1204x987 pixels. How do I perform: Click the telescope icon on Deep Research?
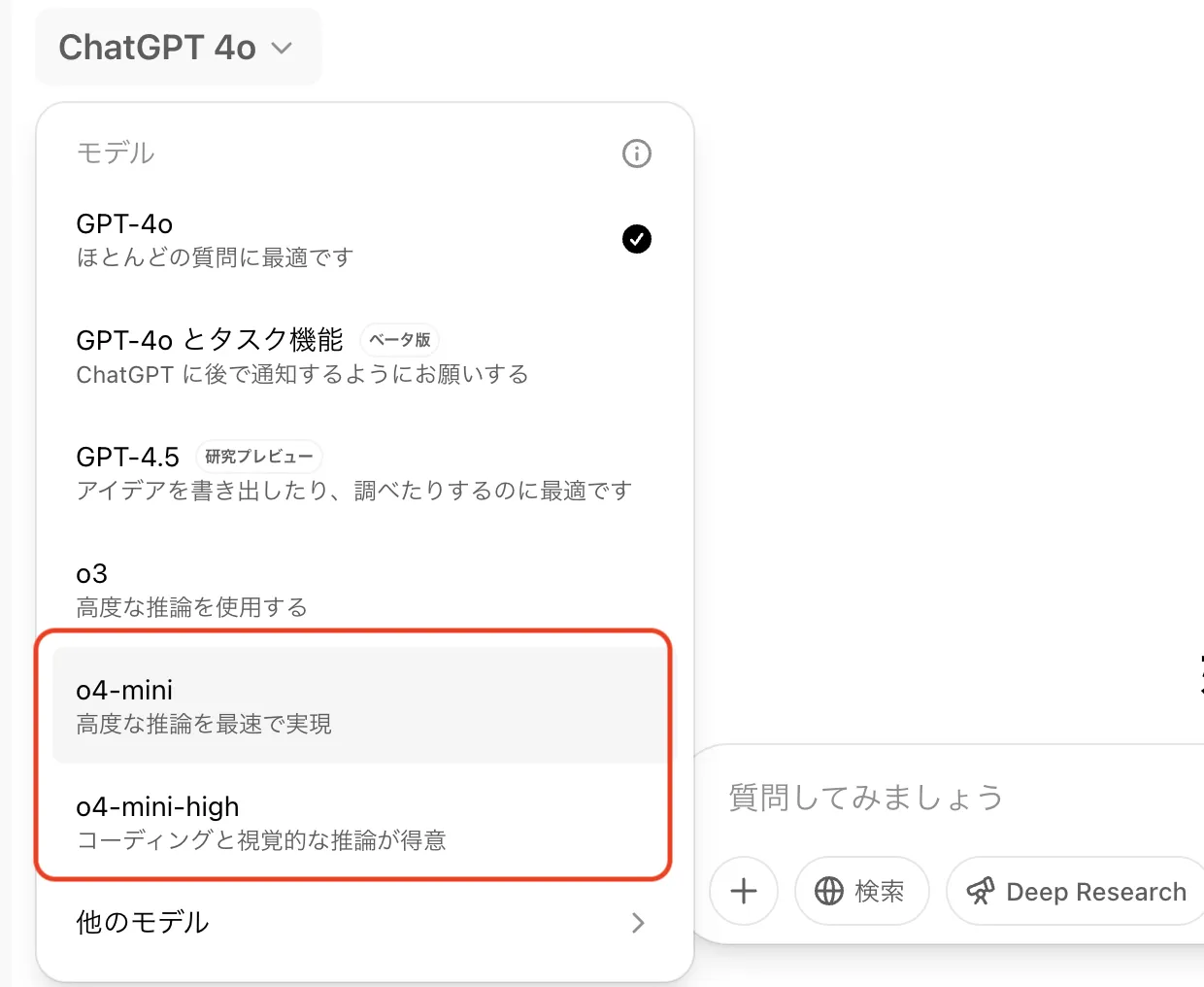(x=981, y=891)
